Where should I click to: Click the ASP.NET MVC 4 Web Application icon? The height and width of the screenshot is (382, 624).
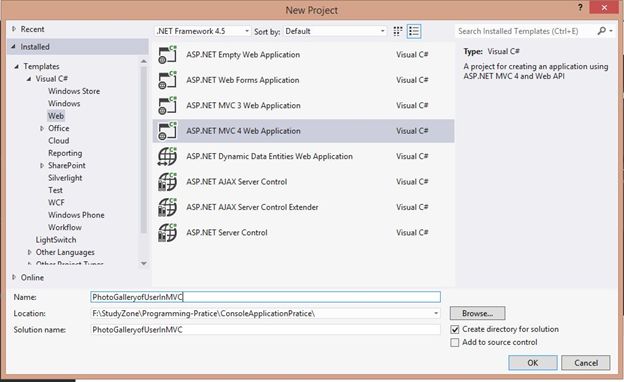pos(168,131)
